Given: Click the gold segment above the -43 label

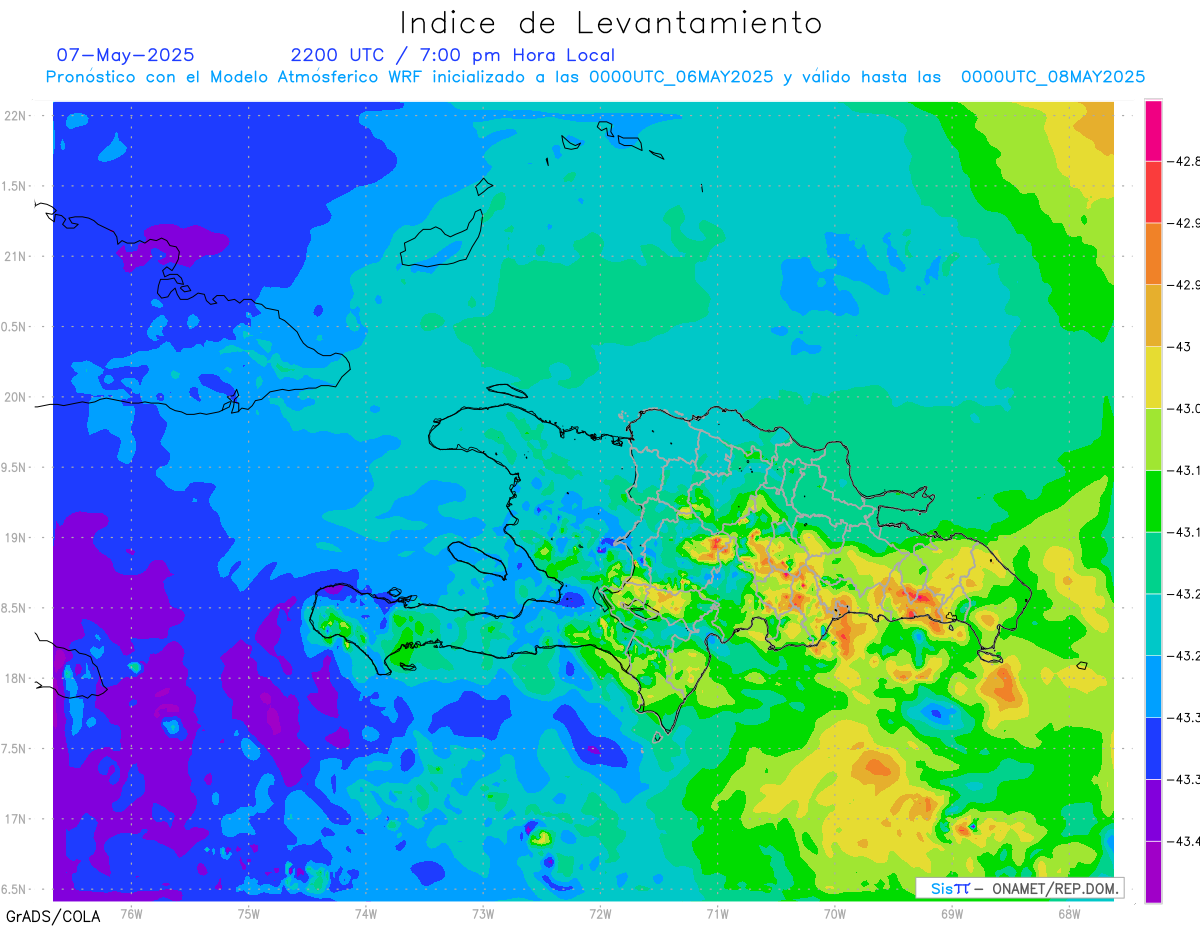Looking at the screenshot, I should pos(1153,316).
